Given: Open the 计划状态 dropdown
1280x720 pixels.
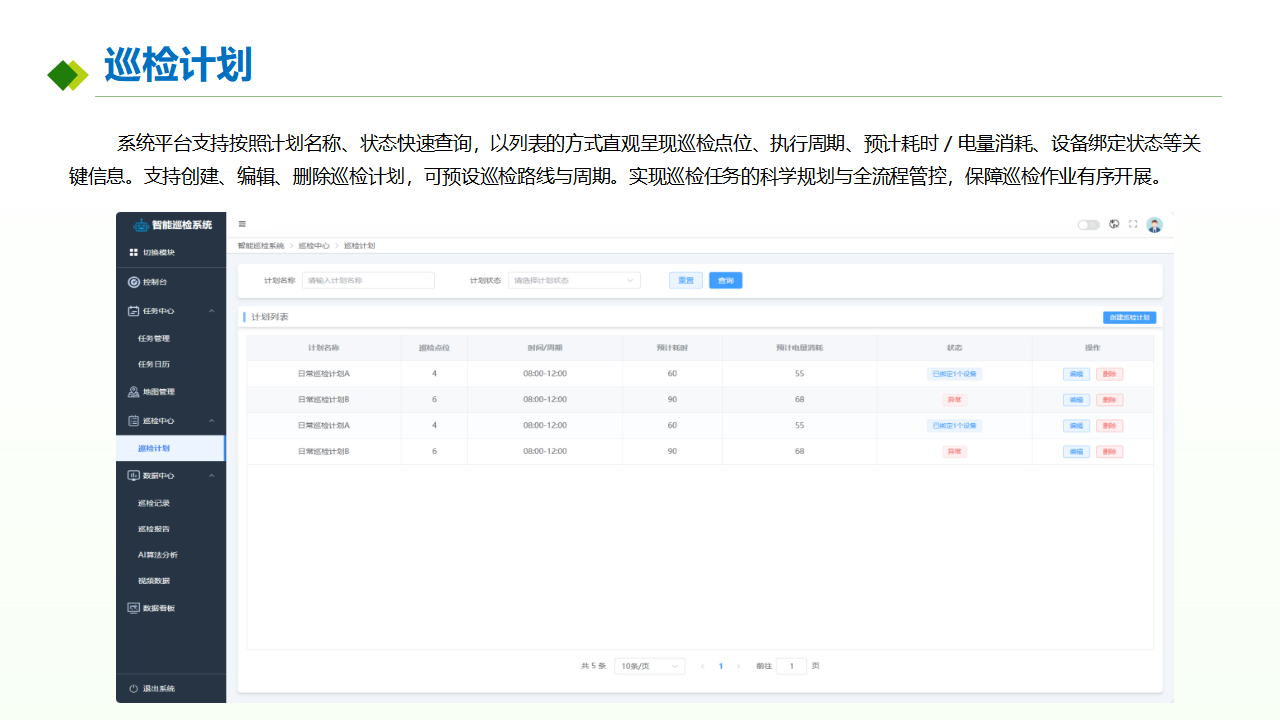Looking at the screenshot, I should coord(574,281).
